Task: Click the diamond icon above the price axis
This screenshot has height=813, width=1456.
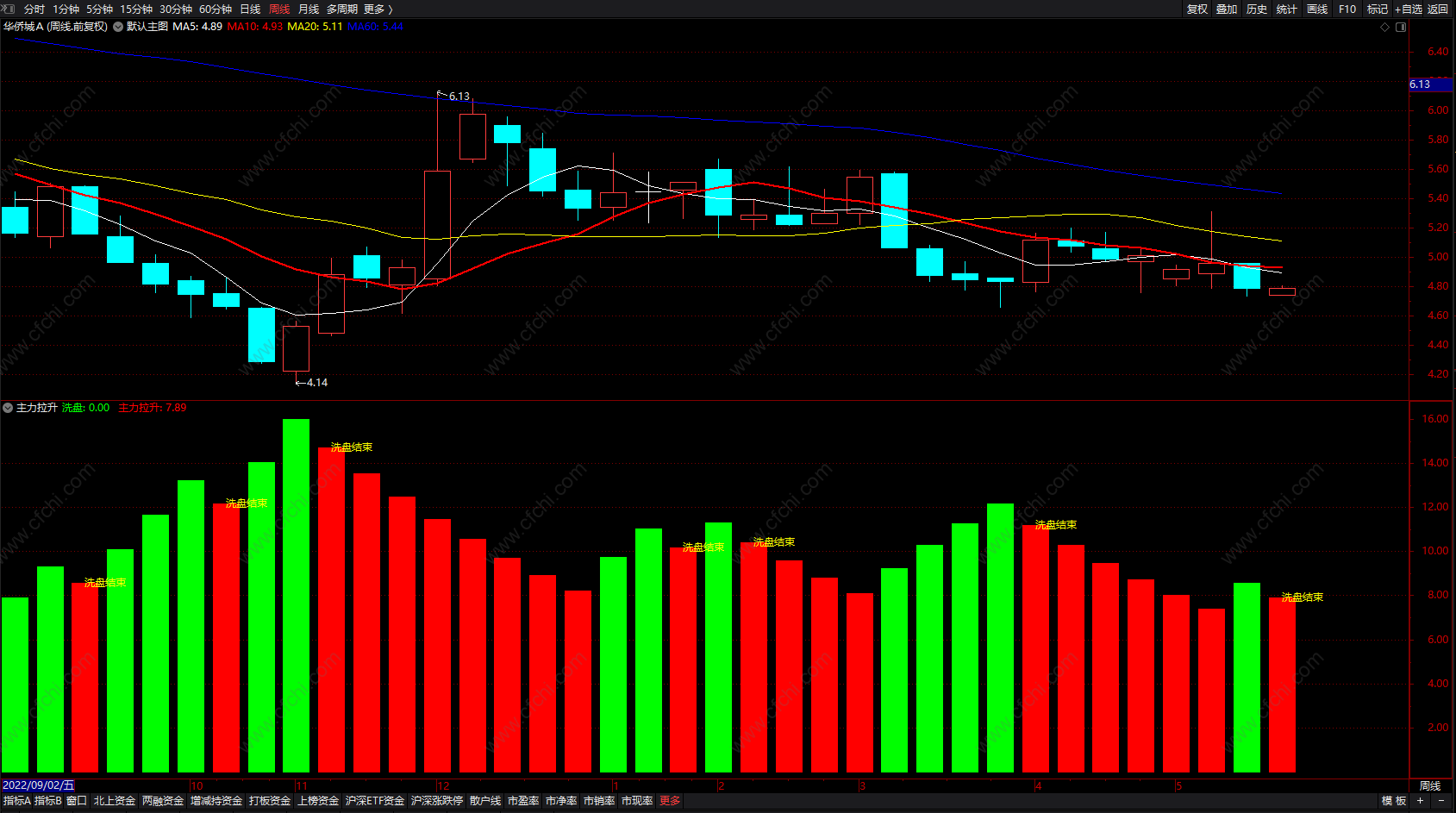Action: point(1385,27)
